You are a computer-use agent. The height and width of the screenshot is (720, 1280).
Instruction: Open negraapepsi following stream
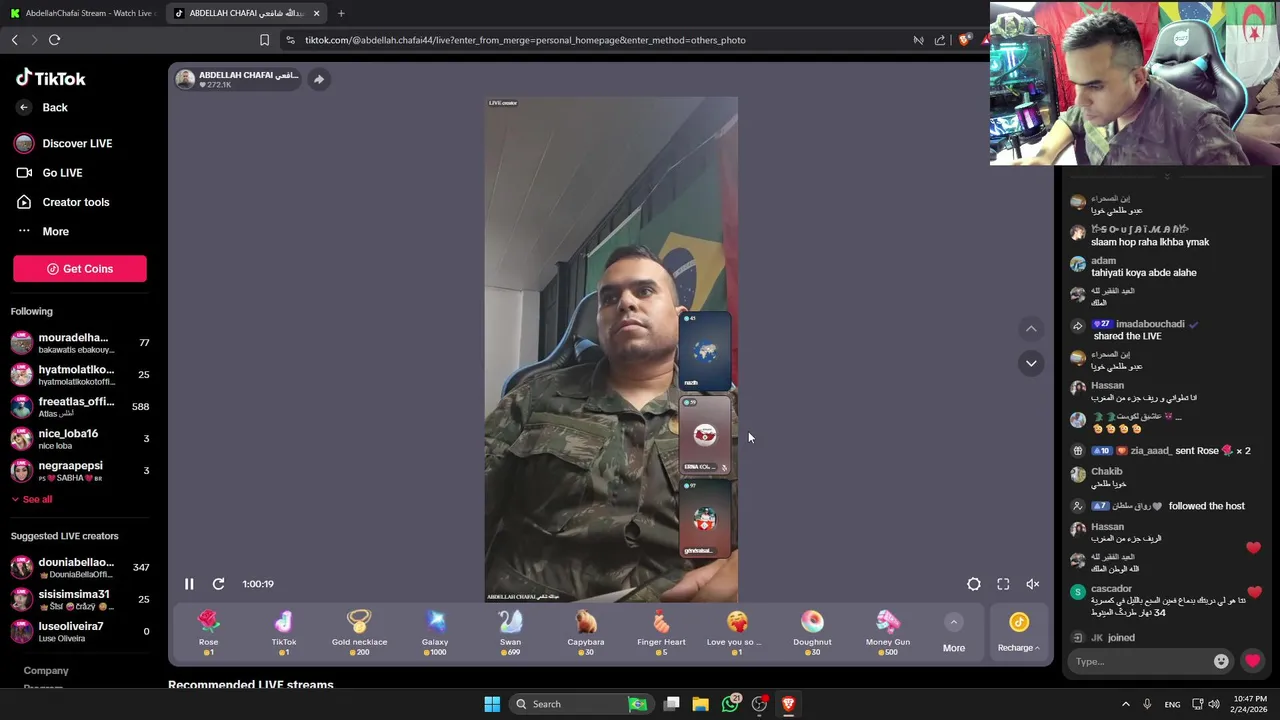[80, 471]
